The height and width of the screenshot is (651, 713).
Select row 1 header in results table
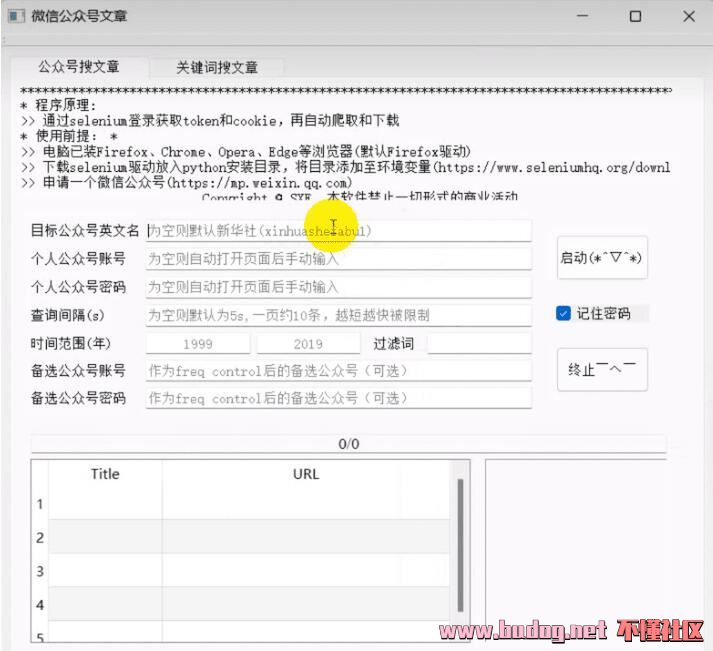click(x=40, y=504)
